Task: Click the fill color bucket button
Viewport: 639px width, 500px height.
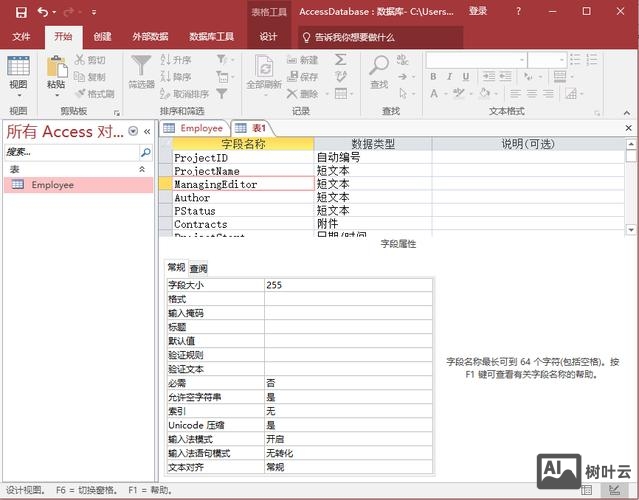Action: [485, 93]
